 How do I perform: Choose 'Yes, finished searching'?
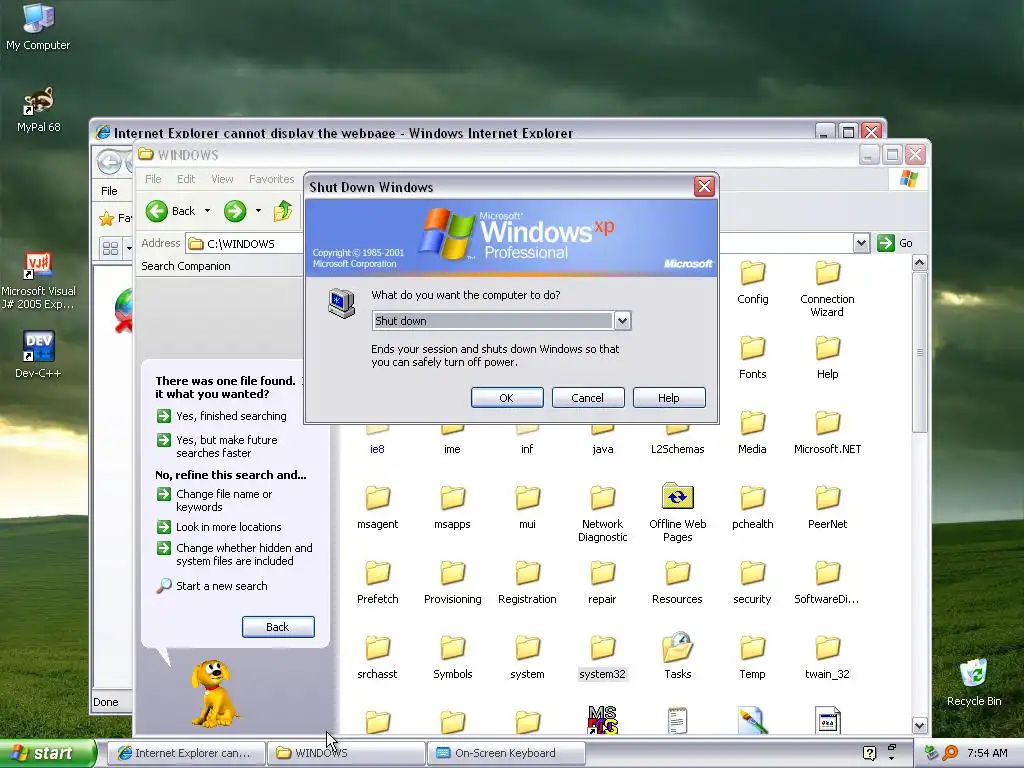click(x=222, y=416)
